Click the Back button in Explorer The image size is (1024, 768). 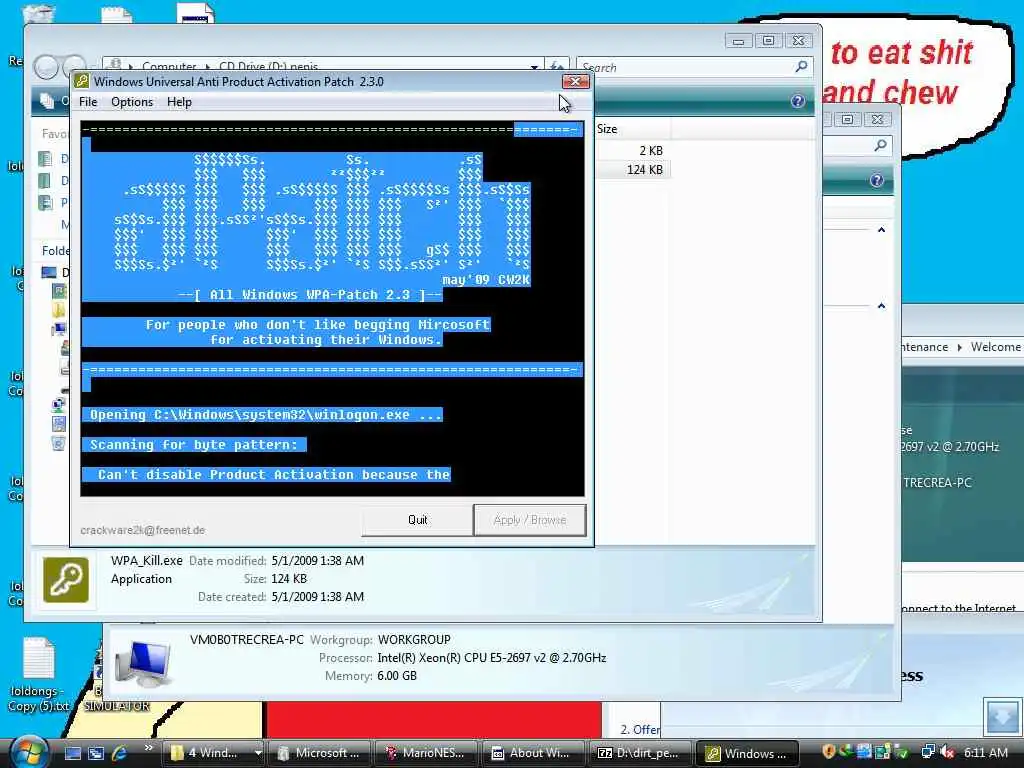click(x=46, y=67)
